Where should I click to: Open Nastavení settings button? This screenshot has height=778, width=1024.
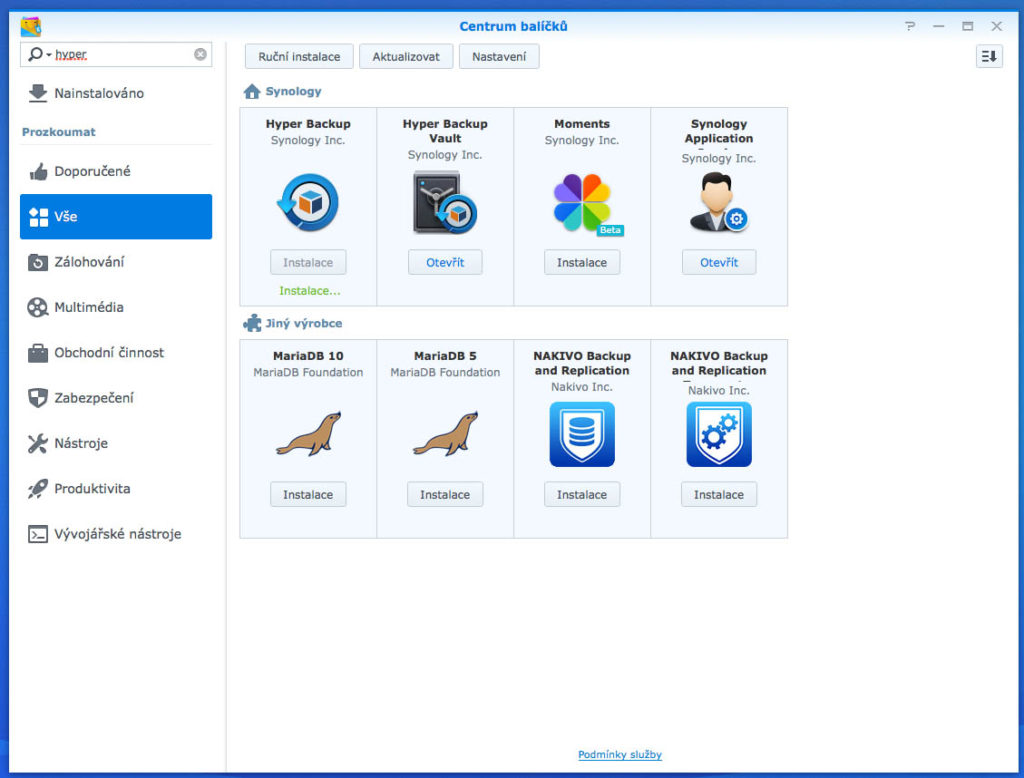point(499,57)
